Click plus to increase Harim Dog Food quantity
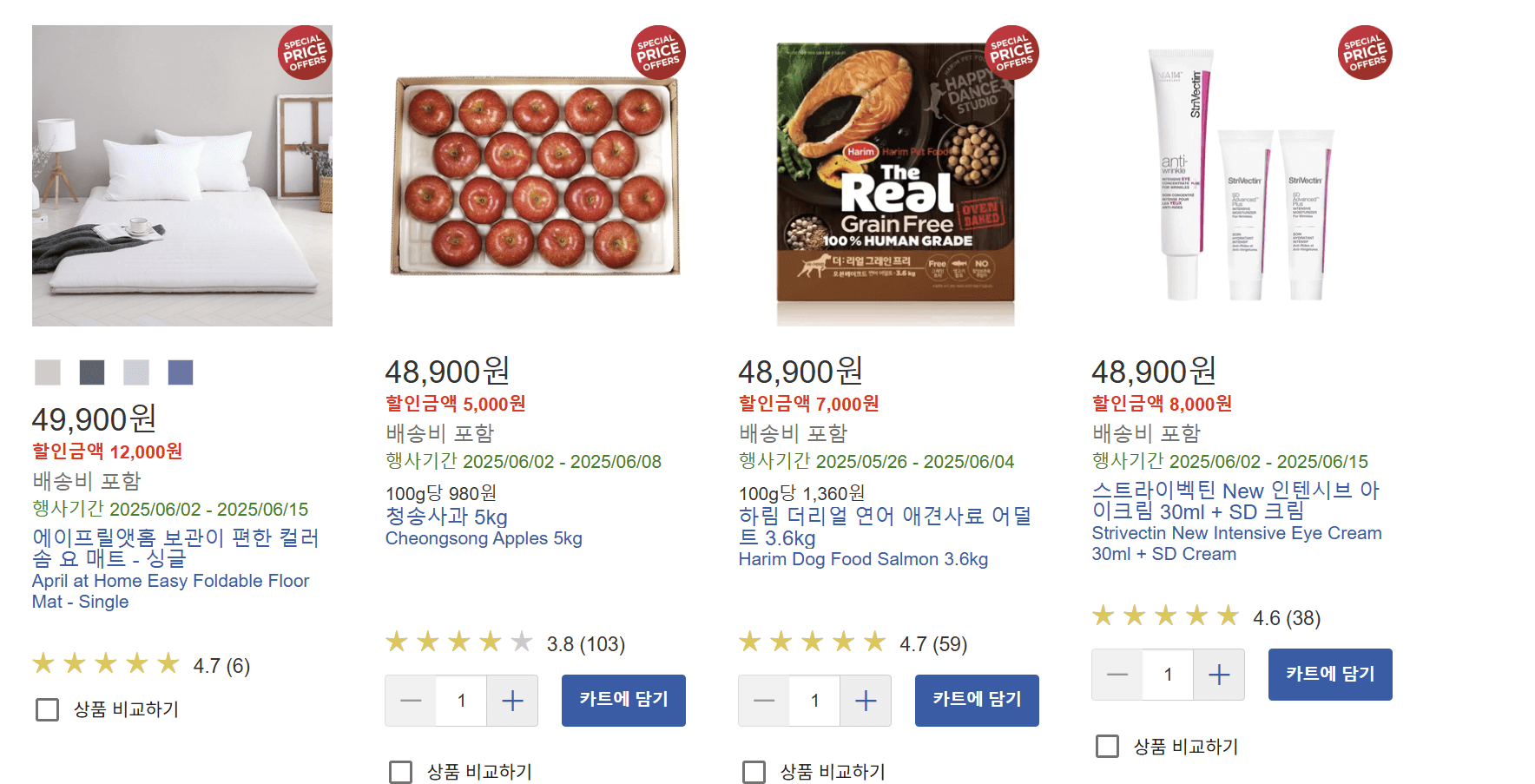Screen dimensions: 1535x784 pos(866,701)
